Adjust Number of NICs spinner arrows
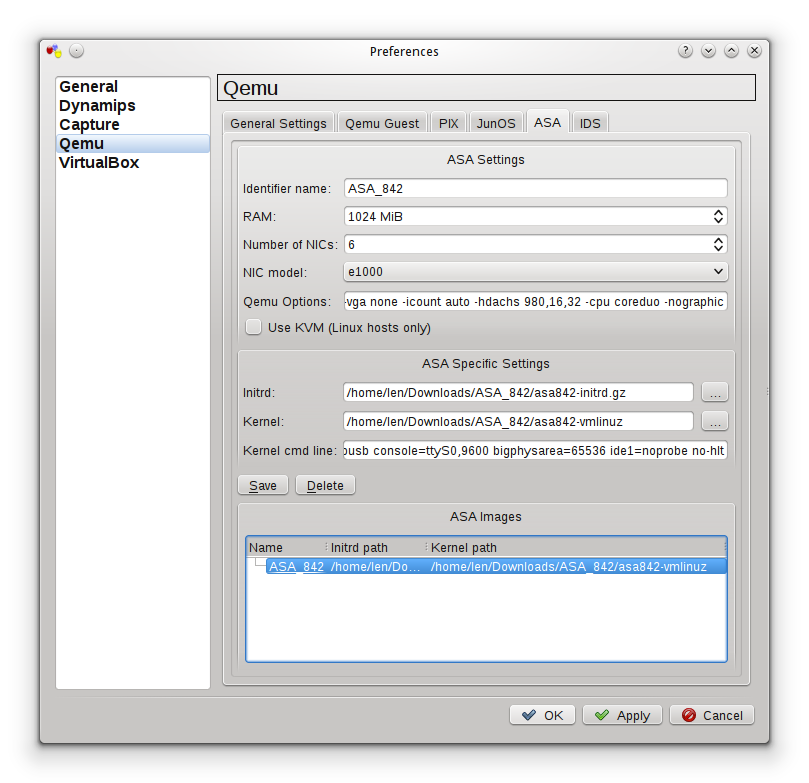Viewport: 809px width, 783px height. pyautogui.click(x=718, y=244)
